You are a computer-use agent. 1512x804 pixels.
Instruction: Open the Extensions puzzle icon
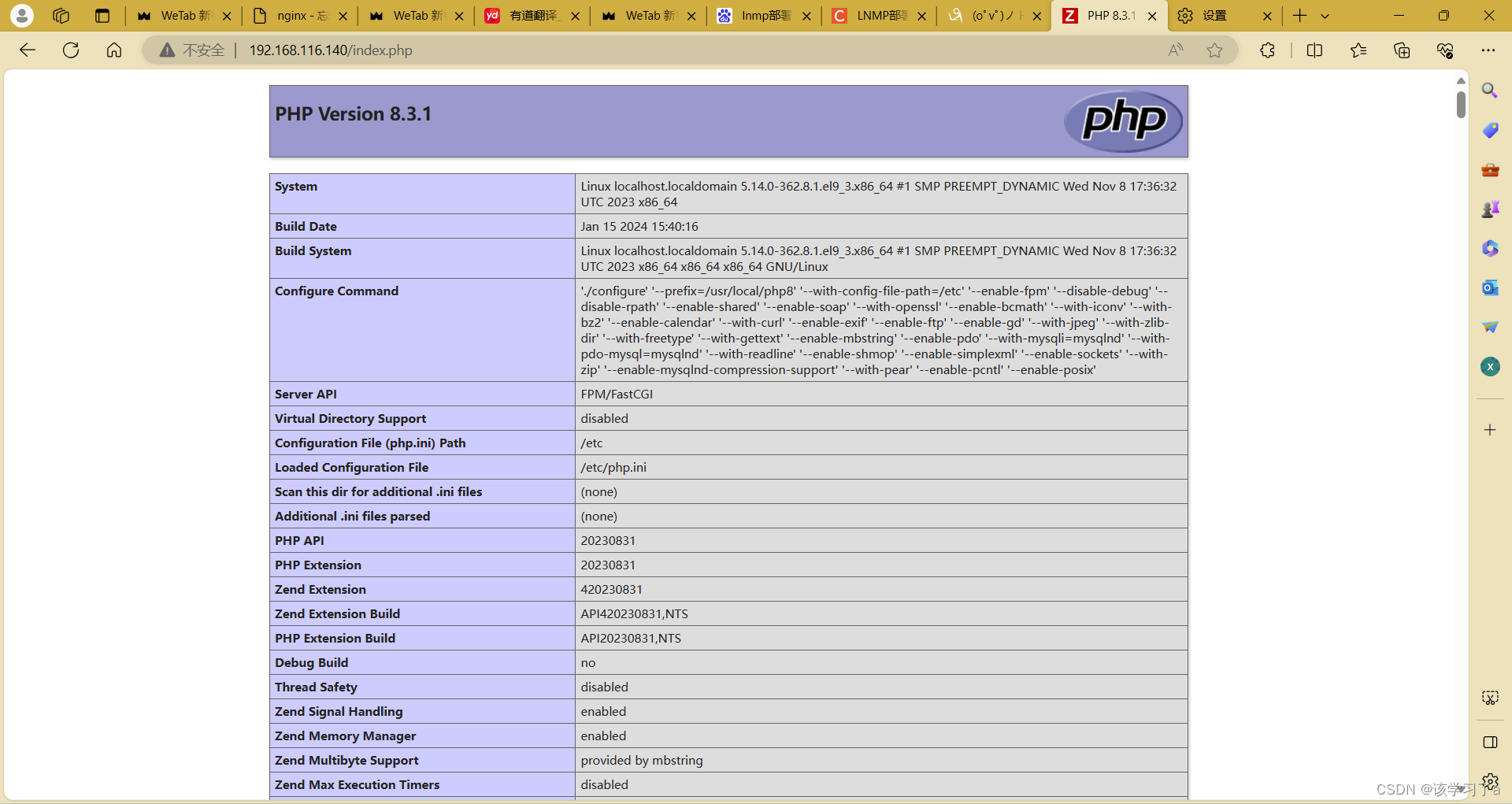coord(1267,50)
